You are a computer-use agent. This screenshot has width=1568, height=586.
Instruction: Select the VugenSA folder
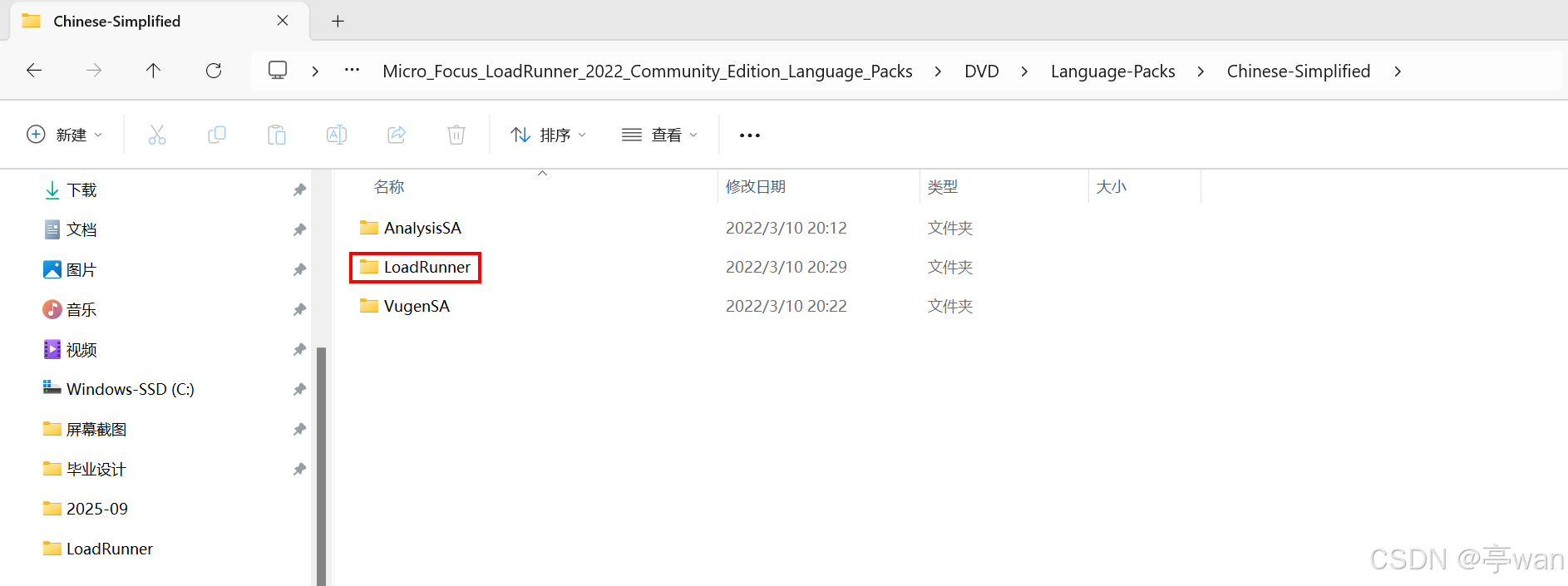pos(417,306)
